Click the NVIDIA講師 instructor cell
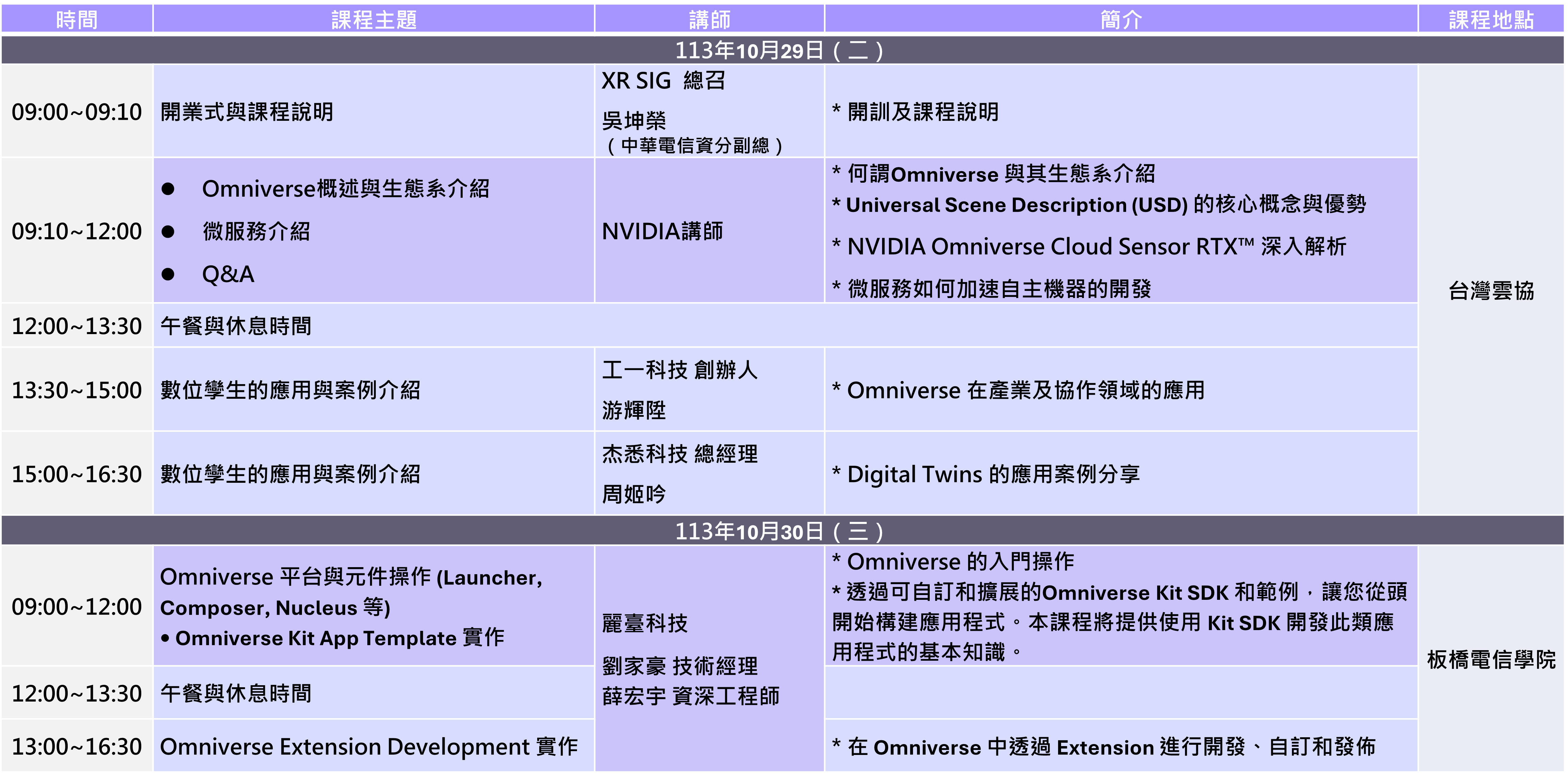Screen dimensions: 1568x774 click(662, 231)
